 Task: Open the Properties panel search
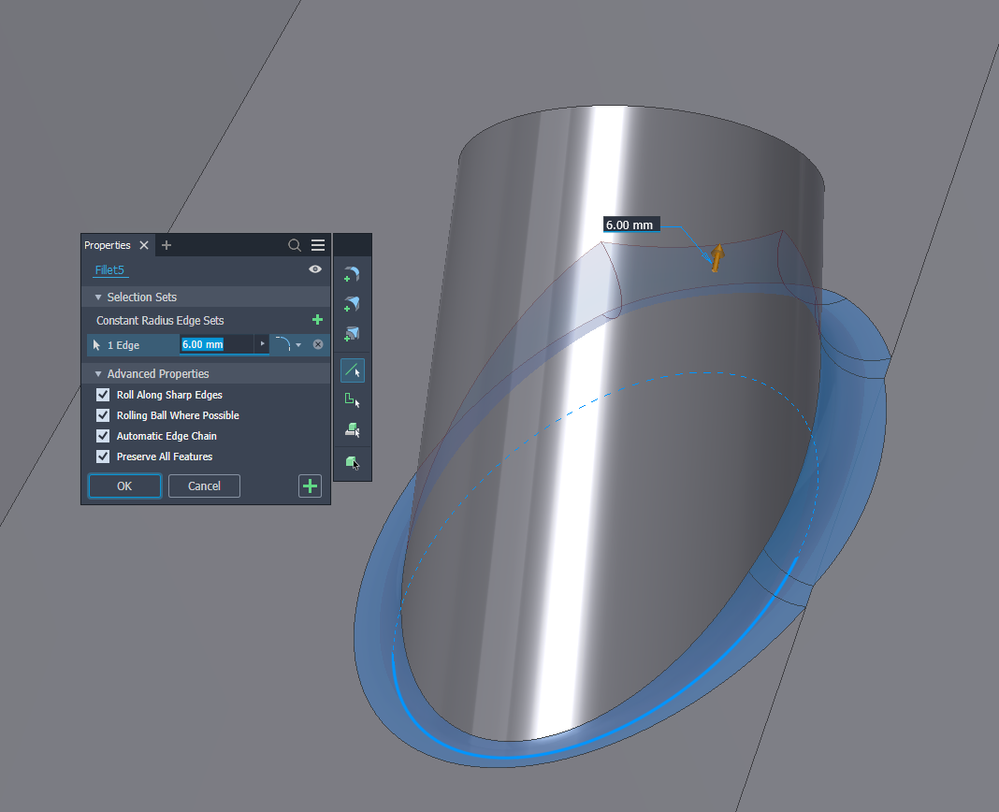pos(294,245)
